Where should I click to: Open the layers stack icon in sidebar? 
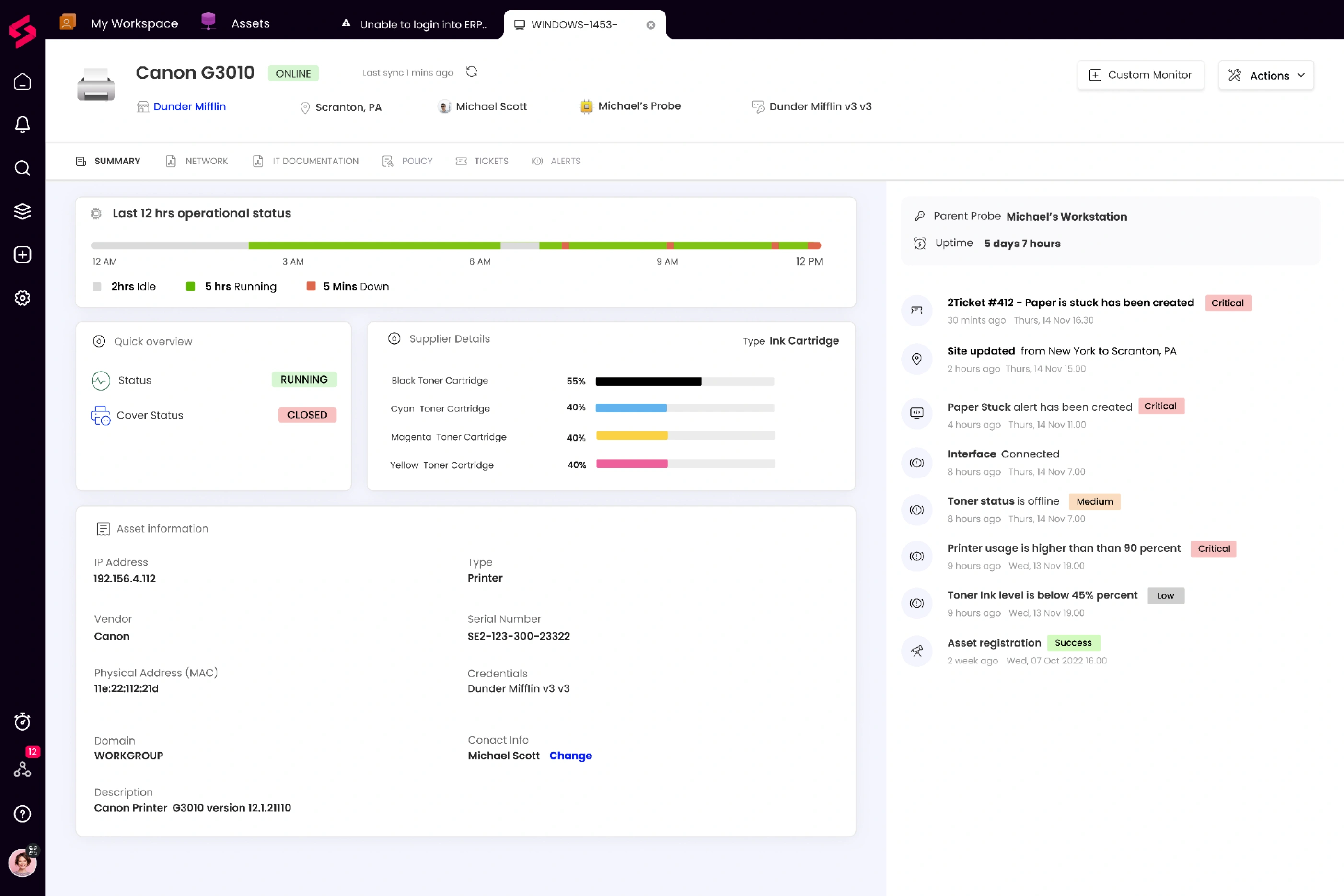[x=22, y=211]
